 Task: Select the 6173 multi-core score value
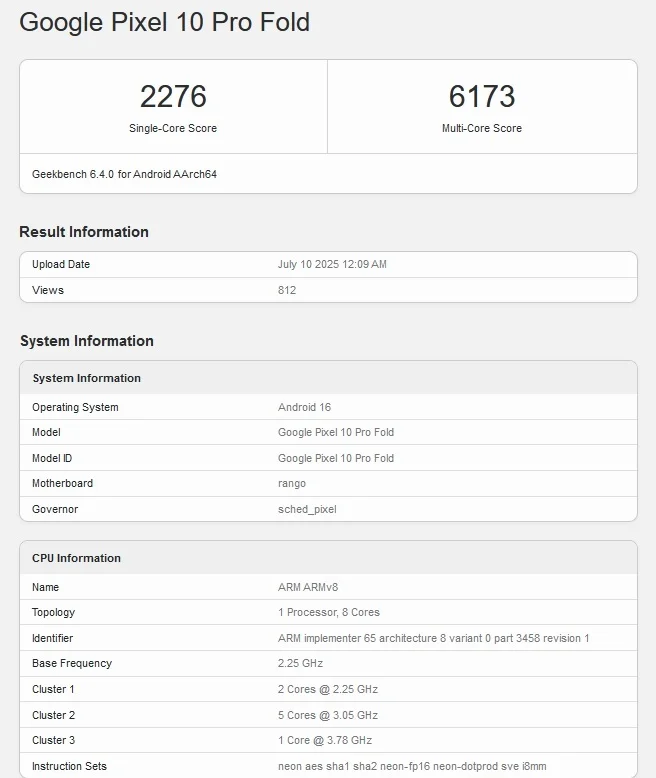pyautogui.click(x=482, y=97)
